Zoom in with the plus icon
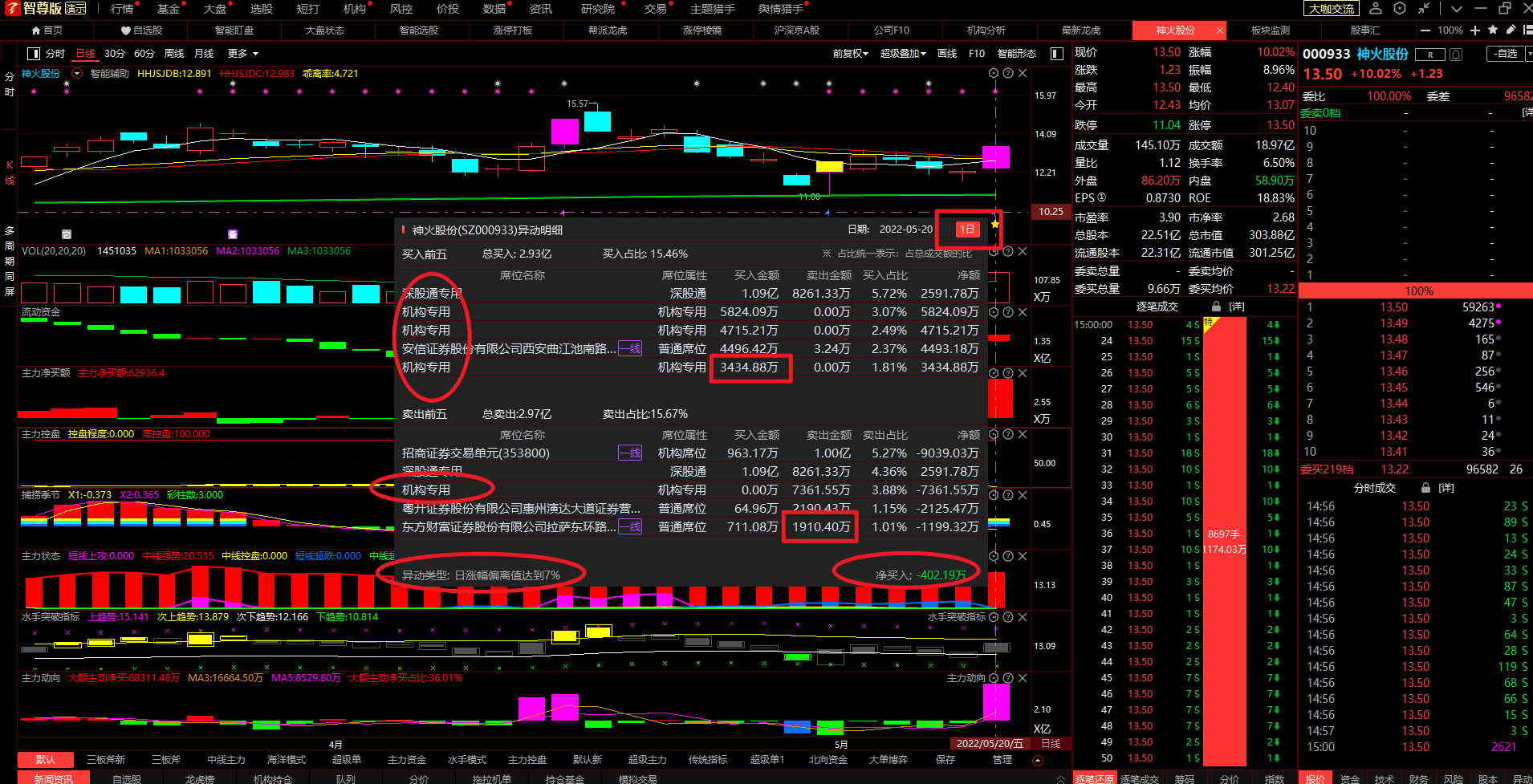The height and width of the screenshot is (784, 1533). 1475,30
